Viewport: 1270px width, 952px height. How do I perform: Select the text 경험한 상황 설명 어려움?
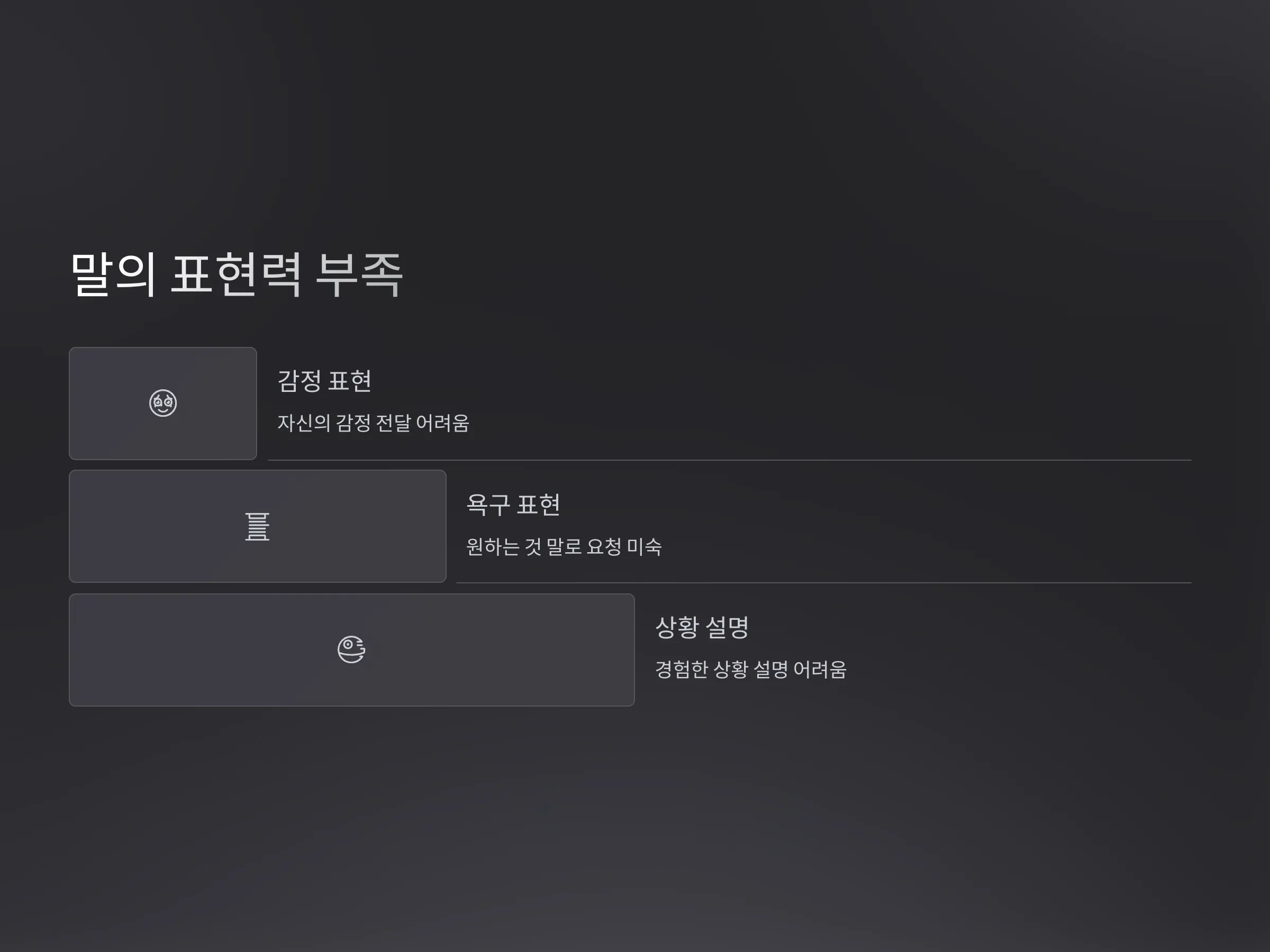tap(751, 669)
